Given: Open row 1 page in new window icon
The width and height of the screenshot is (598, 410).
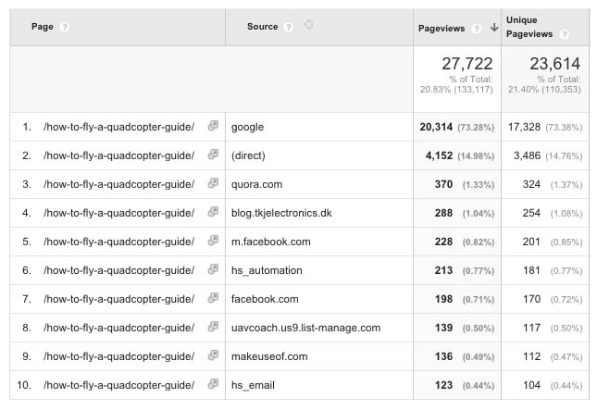Looking at the screenshot, I should tap(213, 125).
